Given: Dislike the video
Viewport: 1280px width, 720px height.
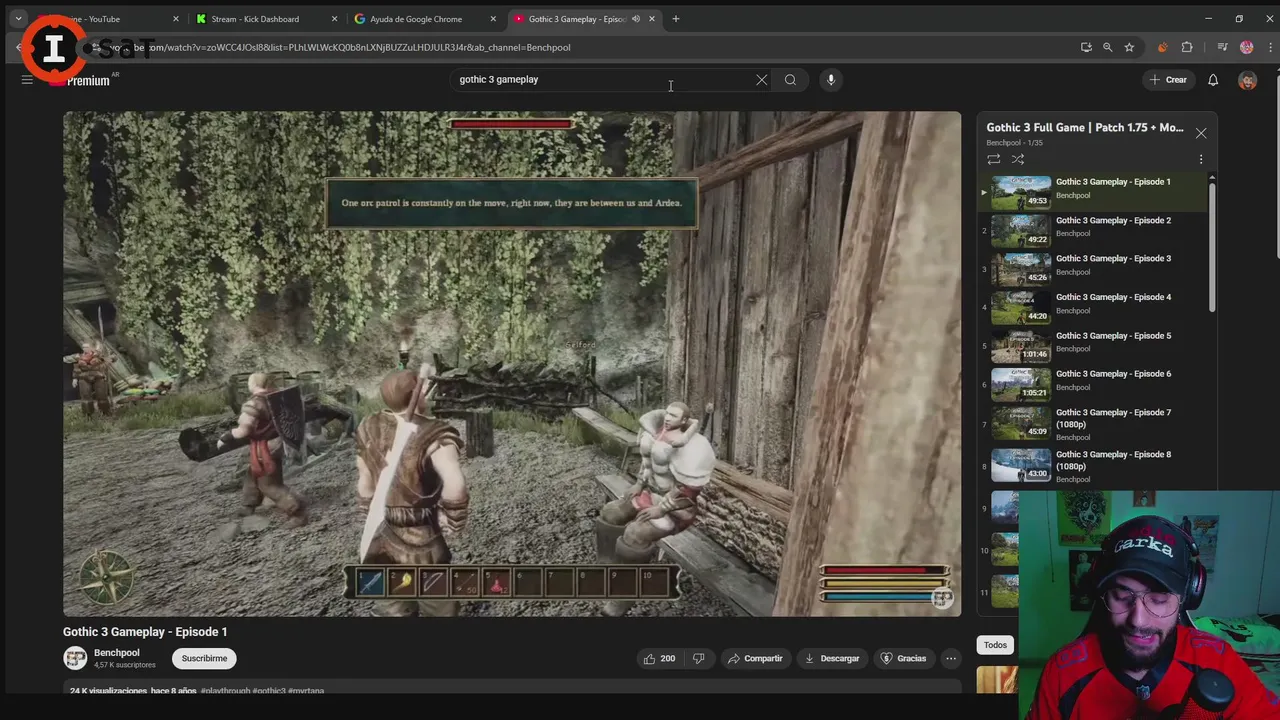Looking at the screenshot, I should [699, 658].
